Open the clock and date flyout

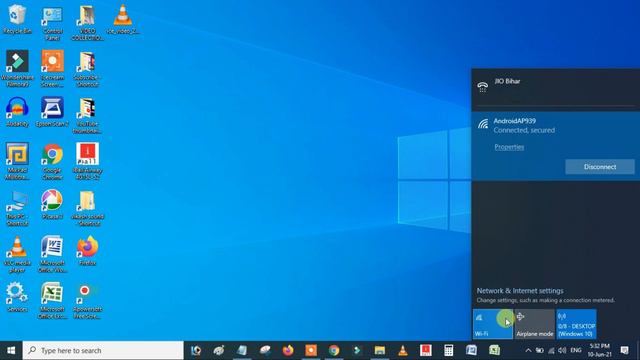pyautogui.click(x=600, y=350)
